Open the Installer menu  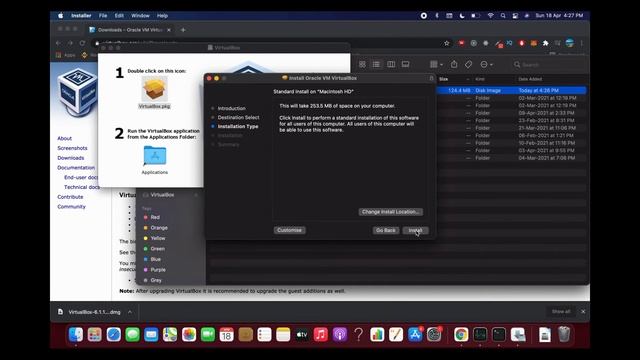pyautogui.click(x=81, y=16)
